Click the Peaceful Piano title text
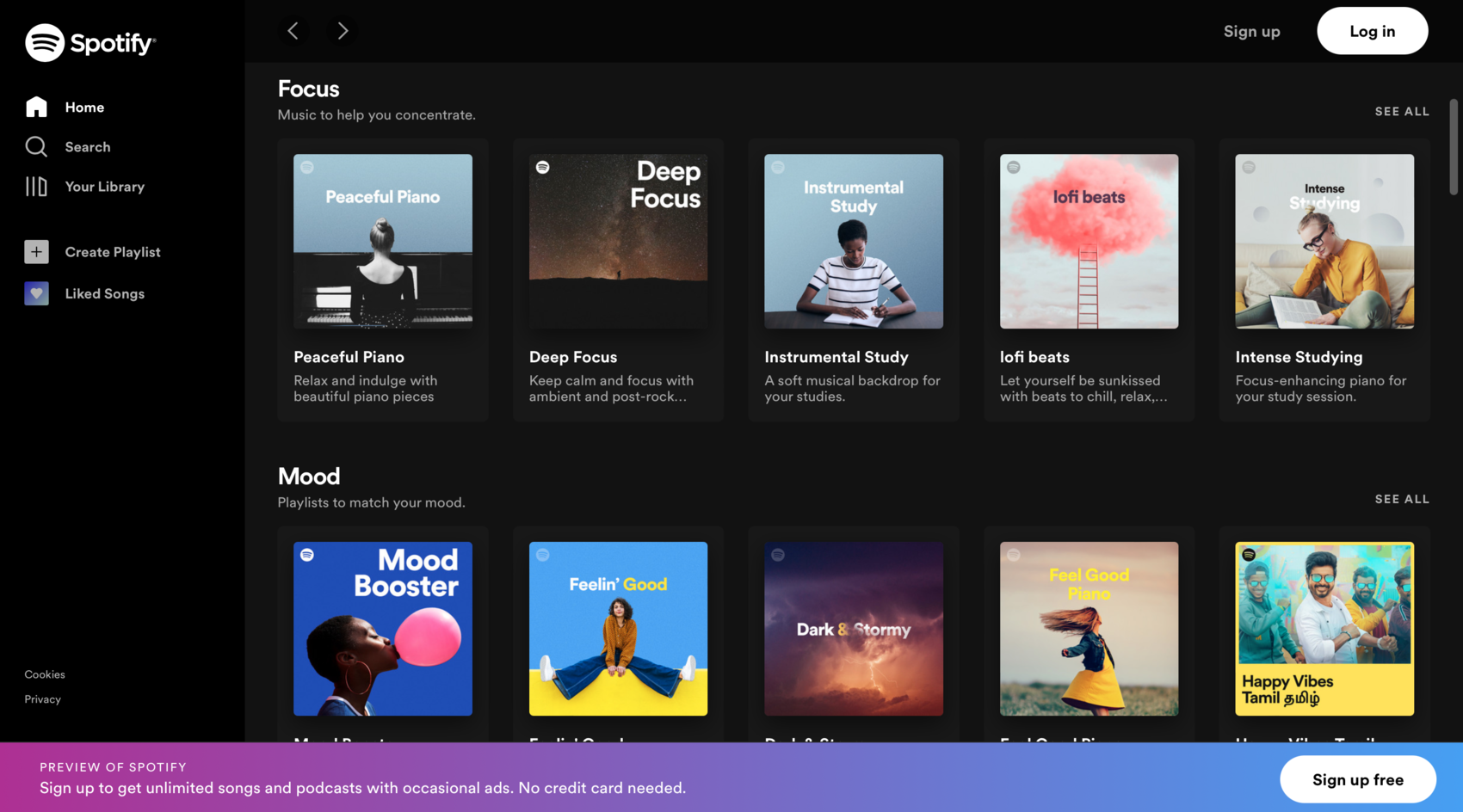 click(349, 357)
